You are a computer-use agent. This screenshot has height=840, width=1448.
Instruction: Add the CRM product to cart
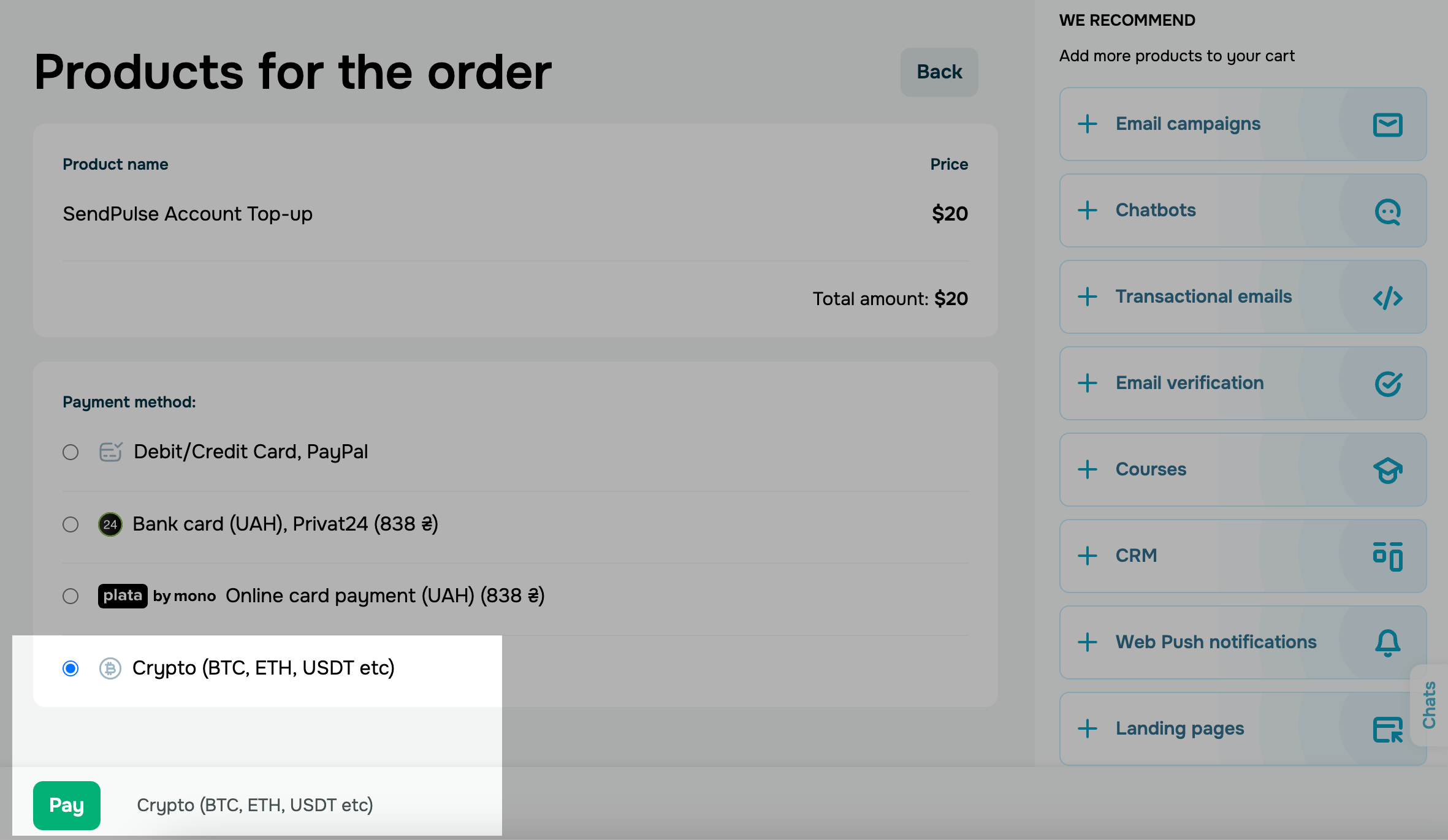(1088, 556)
